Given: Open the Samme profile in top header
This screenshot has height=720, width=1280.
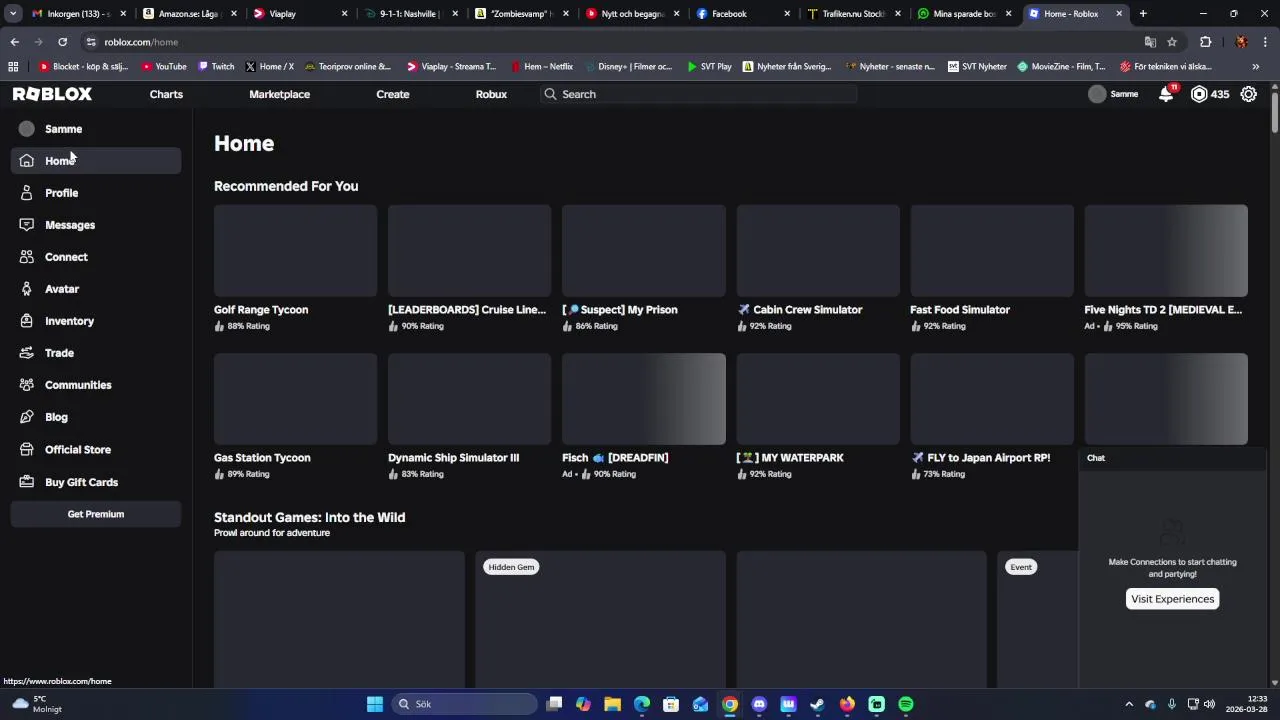Looking at the screenshot, I should 1113,94.
